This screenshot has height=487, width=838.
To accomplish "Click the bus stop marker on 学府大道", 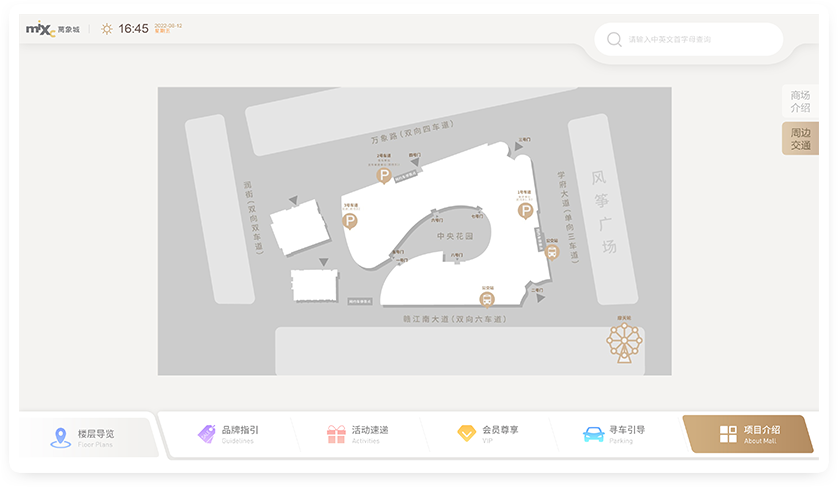I will click(550, 252).
